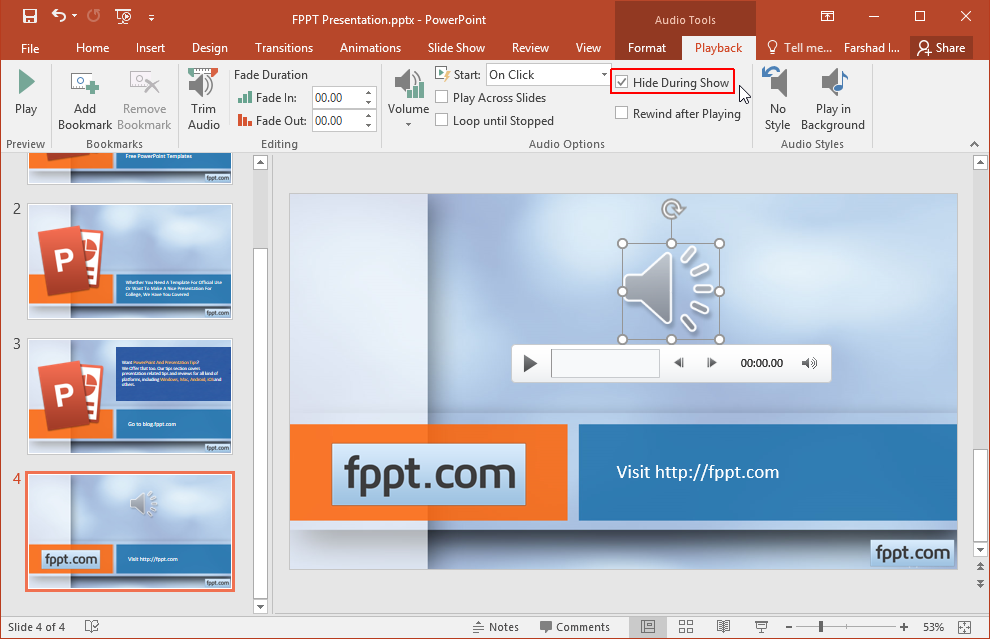
Task: Click Remove Bookmark
Action: 144,100
